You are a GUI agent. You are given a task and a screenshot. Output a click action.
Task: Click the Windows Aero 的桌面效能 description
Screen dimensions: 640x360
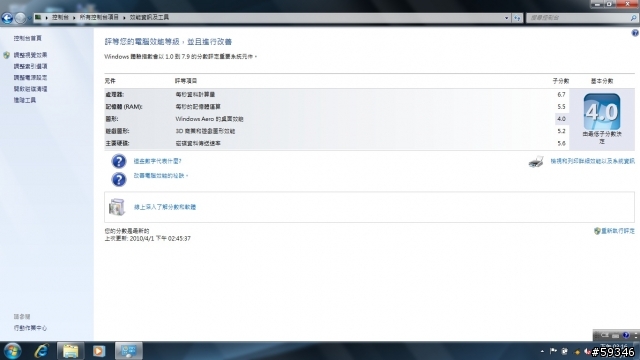pyautogui.click(x=209, y=119)
